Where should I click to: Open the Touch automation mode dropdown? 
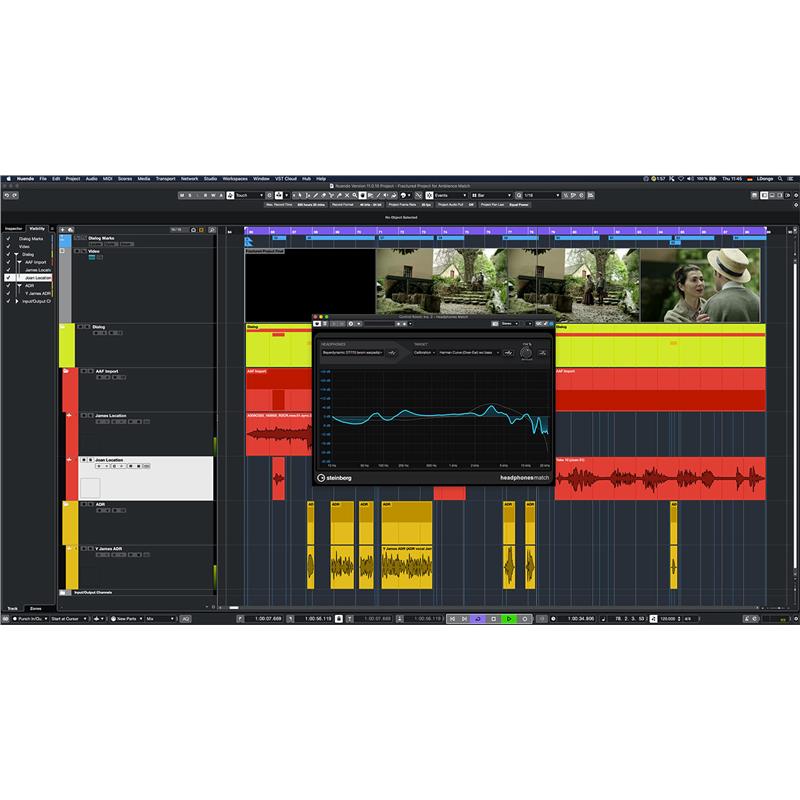(x=249, y=195)
